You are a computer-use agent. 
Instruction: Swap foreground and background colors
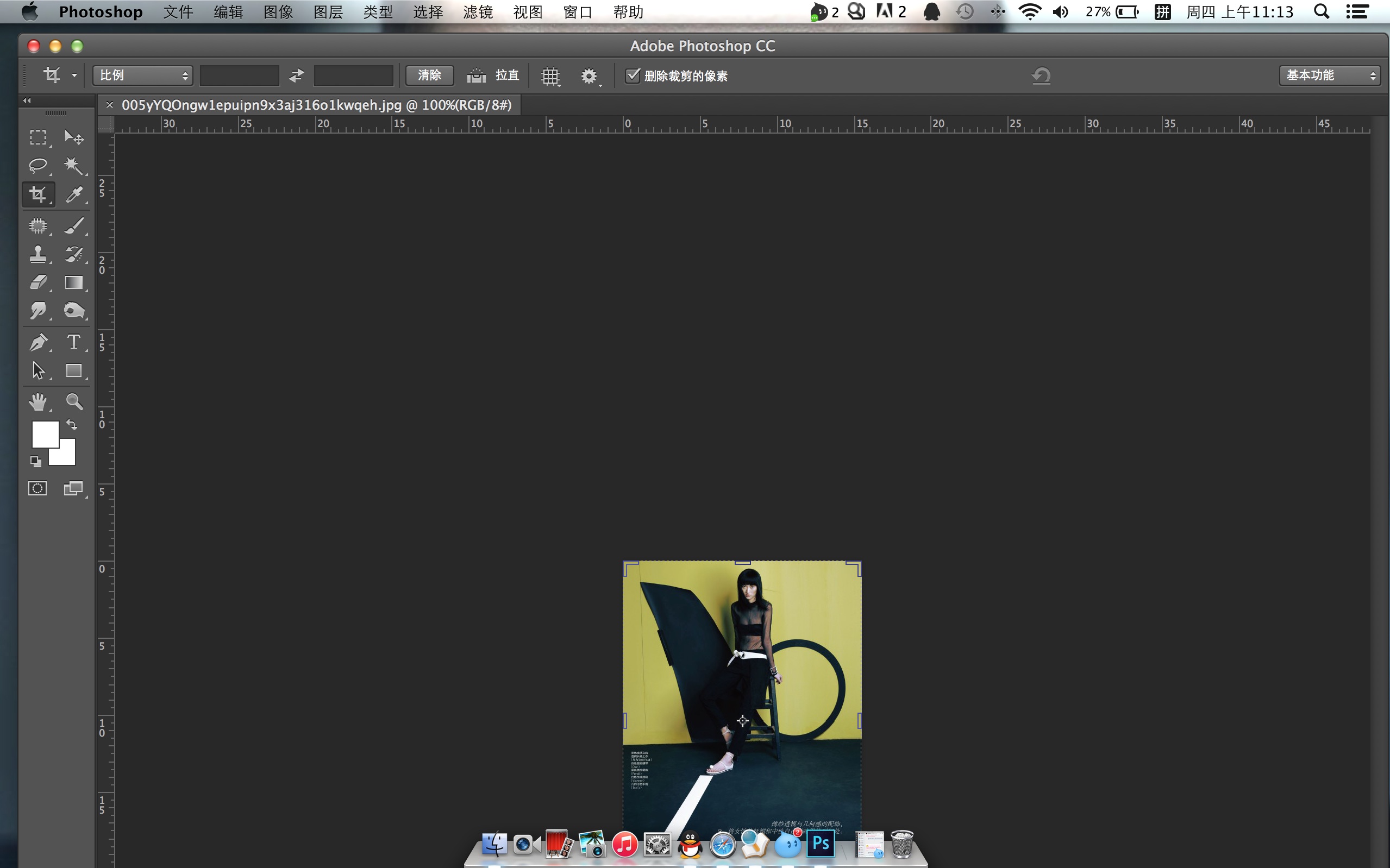pyautogui.click(x=72, y=425)
